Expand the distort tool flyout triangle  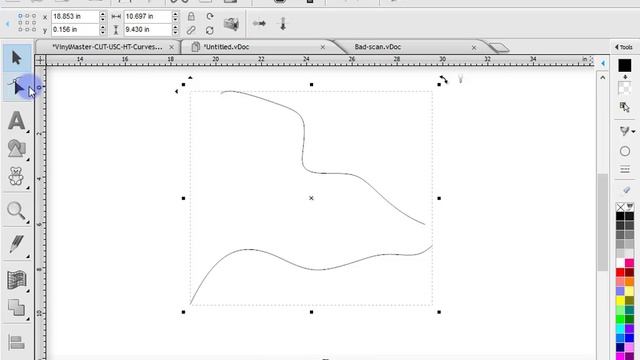click(x=28, y=291)
